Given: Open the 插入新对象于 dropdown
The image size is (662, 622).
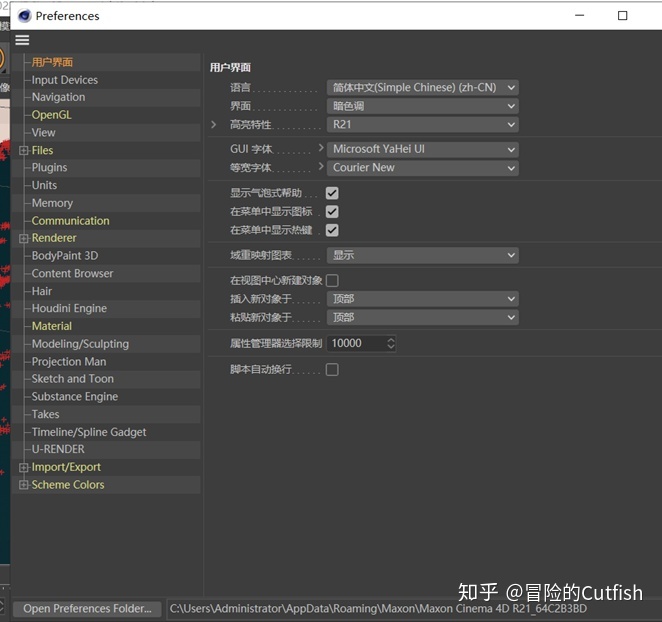Looking at the screenshot, I should (423, 299).
